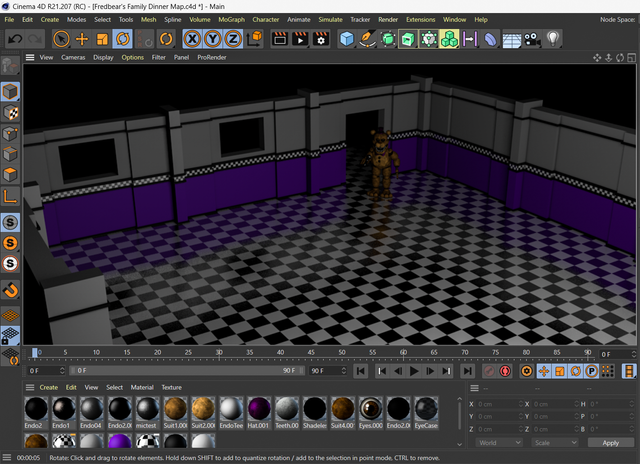
Task: Click the Undo arrow icon
Action: (15, 39)
